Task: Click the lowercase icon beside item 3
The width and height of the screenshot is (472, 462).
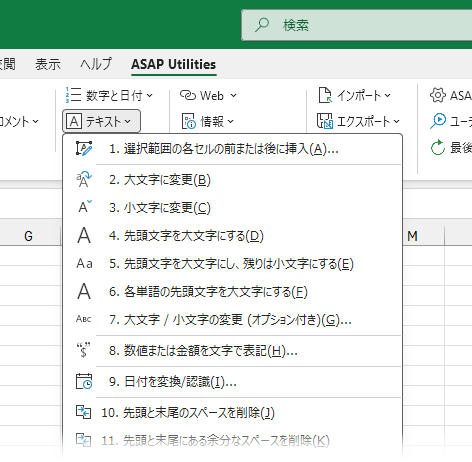Action: pos(85,207)
